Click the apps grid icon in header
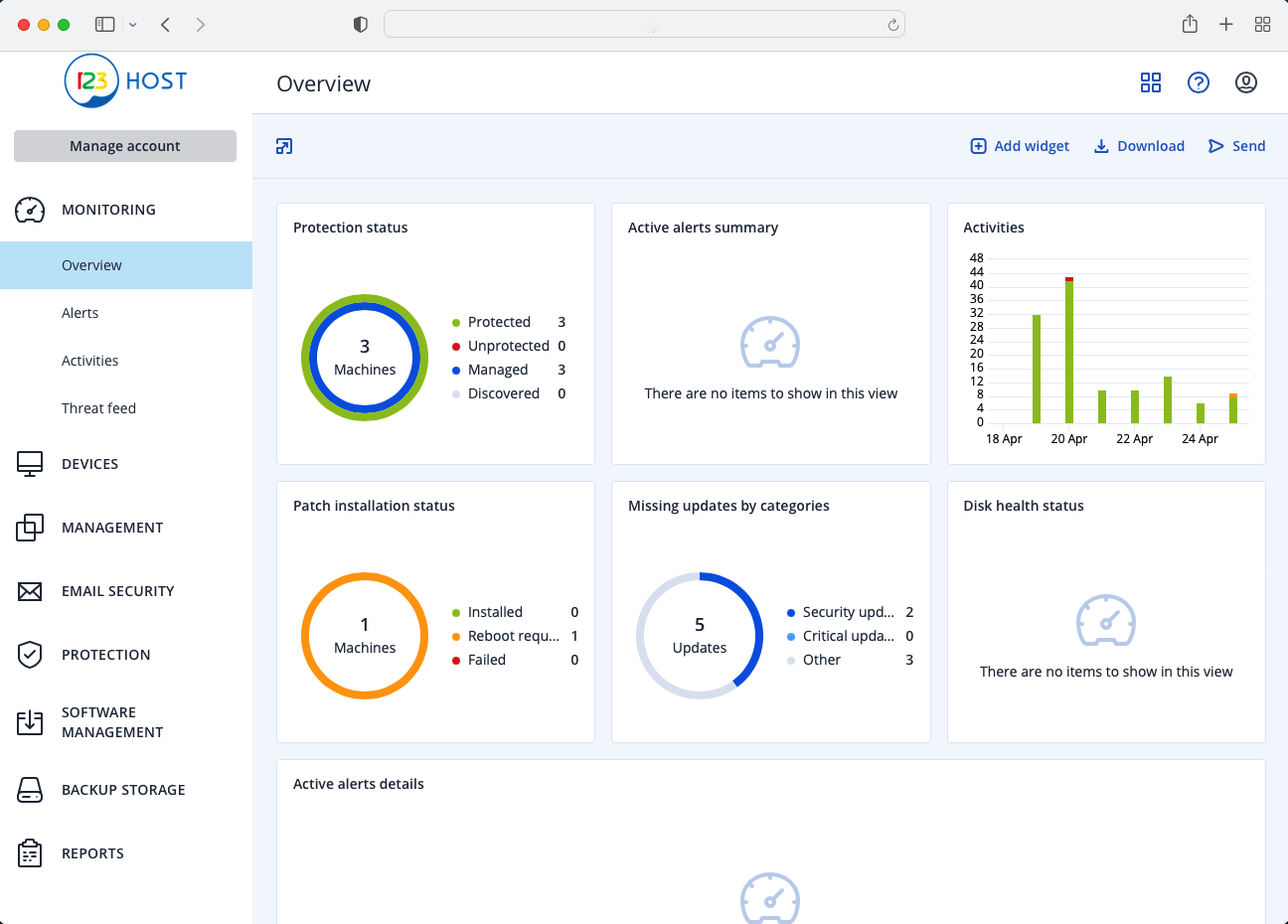The width and height of the screenshot is (1288, 924). [1150, 82]
